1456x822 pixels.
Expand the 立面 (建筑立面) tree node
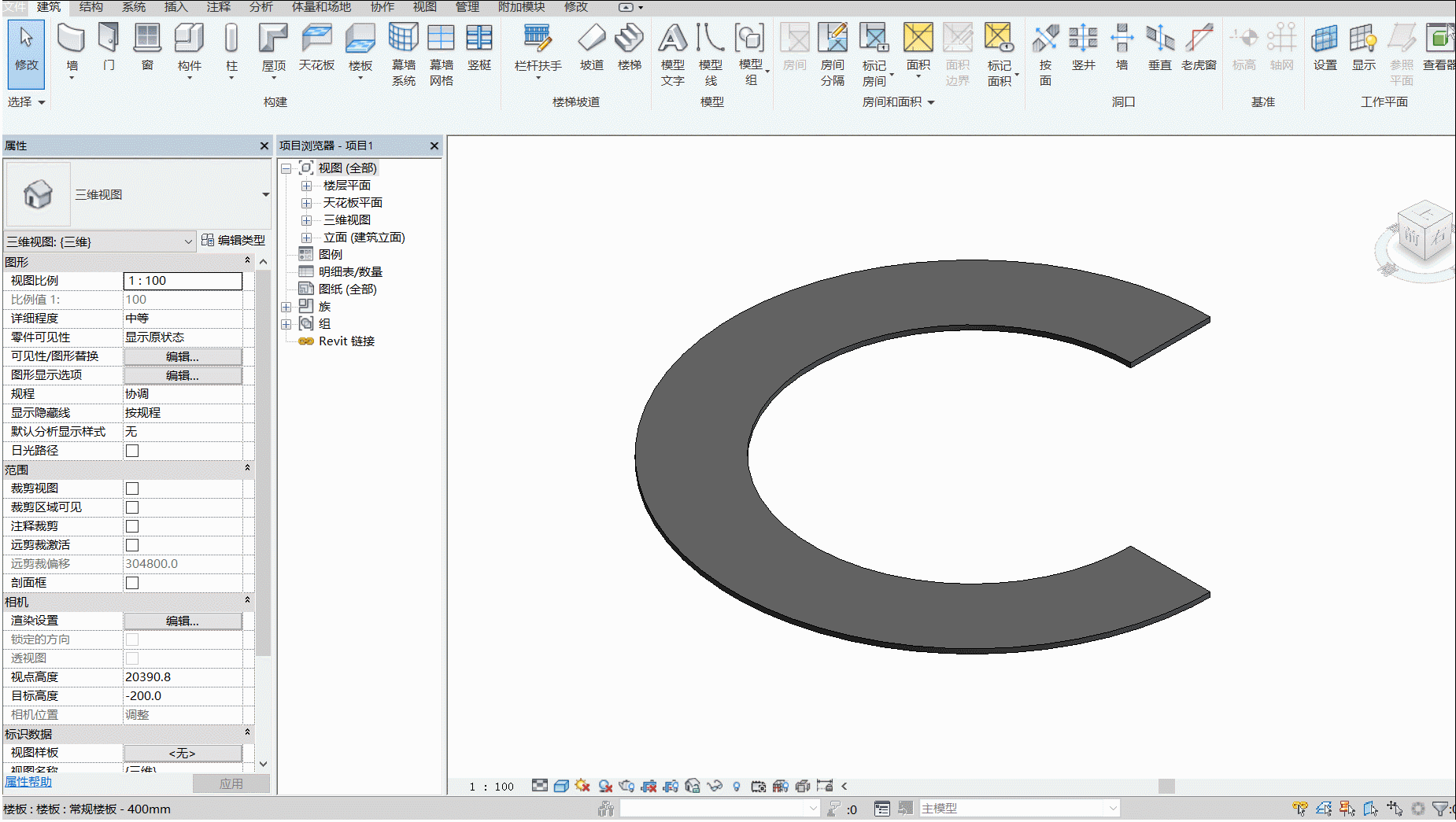coord(306,238)
